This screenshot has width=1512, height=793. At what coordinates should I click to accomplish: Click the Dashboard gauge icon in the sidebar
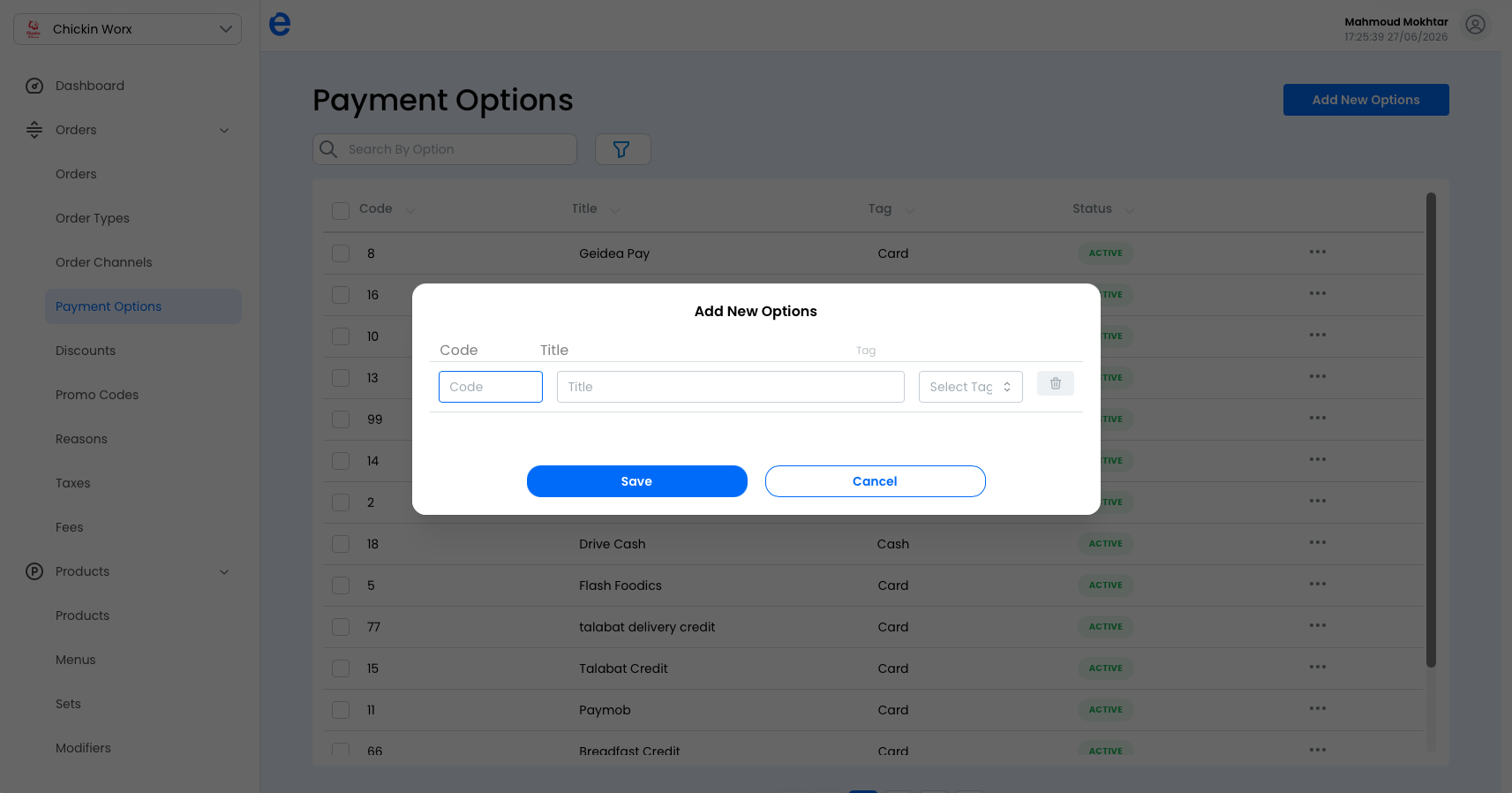click(x=34, y=86)
